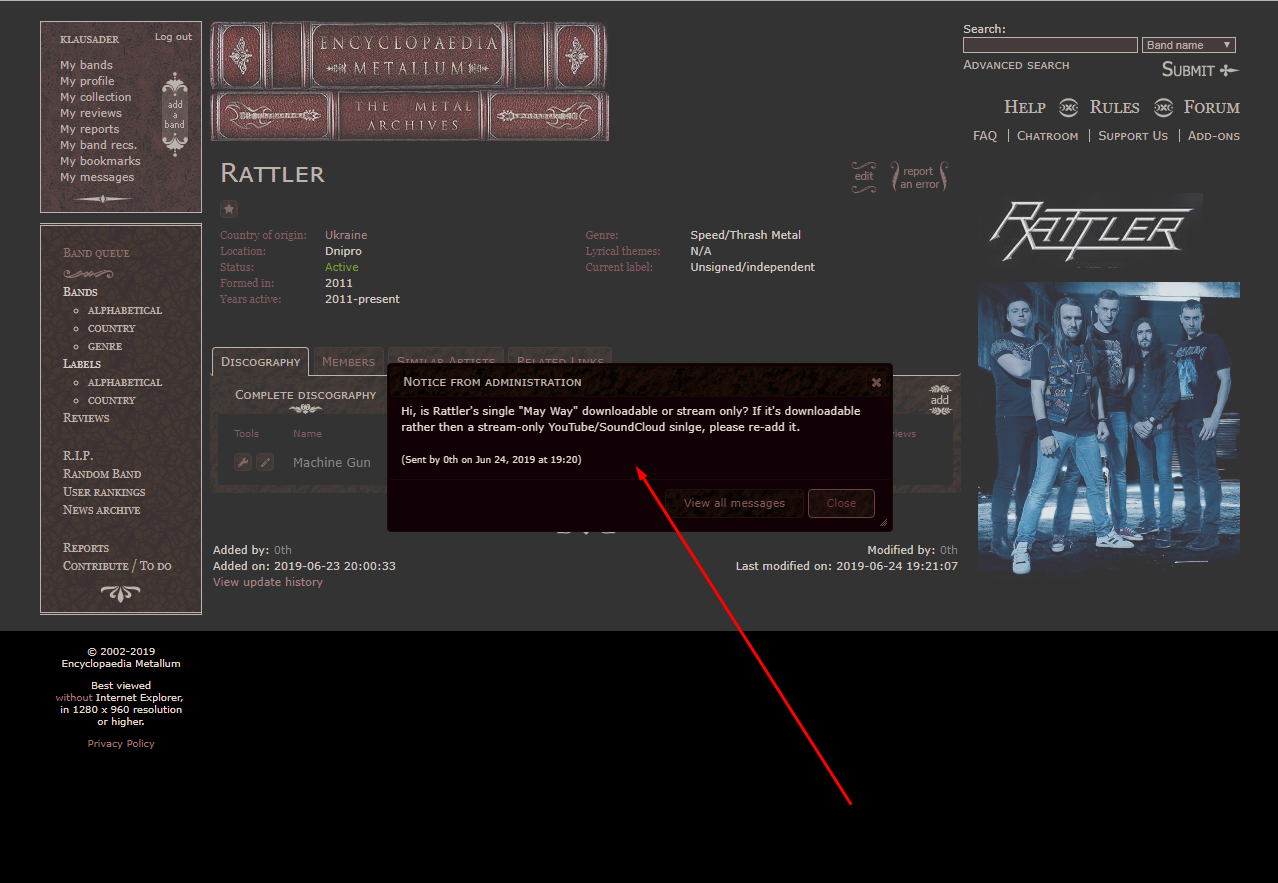
Task: Click the 'without' link in the footer
Action: point(74,697)
